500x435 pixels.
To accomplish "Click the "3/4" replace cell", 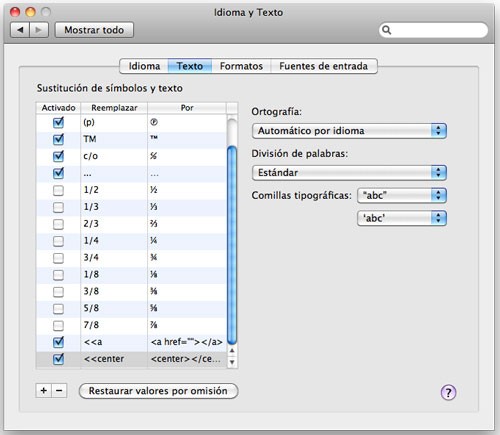I will pyautogui.click(x=114, y=258).
